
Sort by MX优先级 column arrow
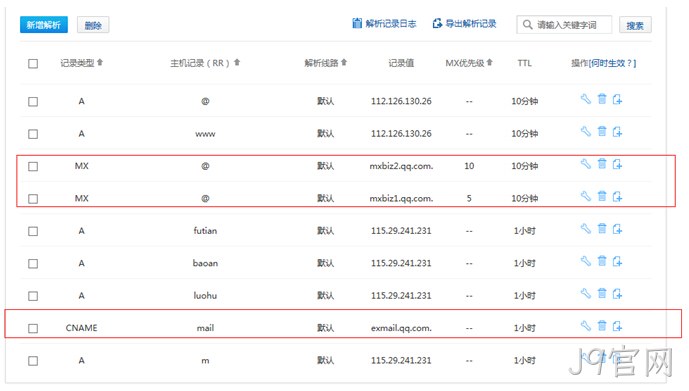tap(490, 62)
